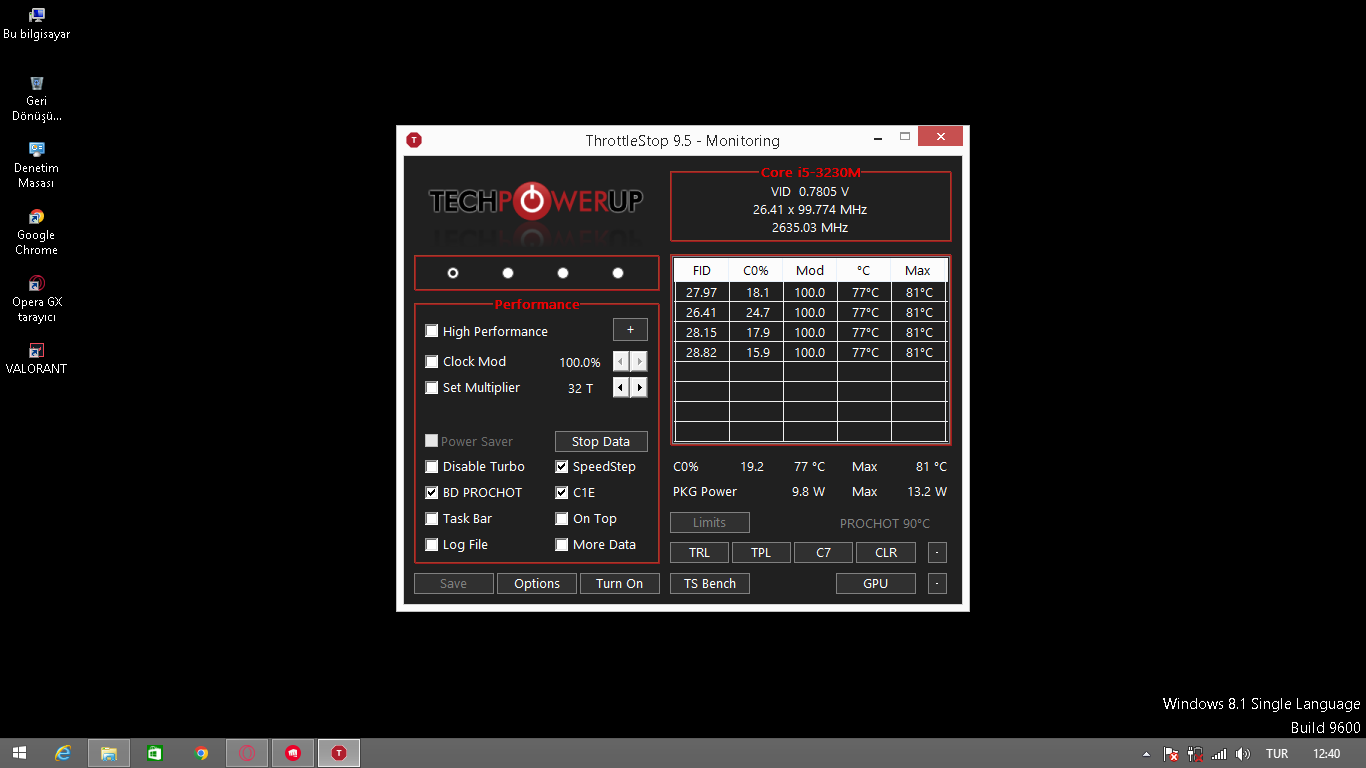The image size is (1366, 768).
Task: Click the VID 0.7805 V reading
Action: click(x=810, y=191)
